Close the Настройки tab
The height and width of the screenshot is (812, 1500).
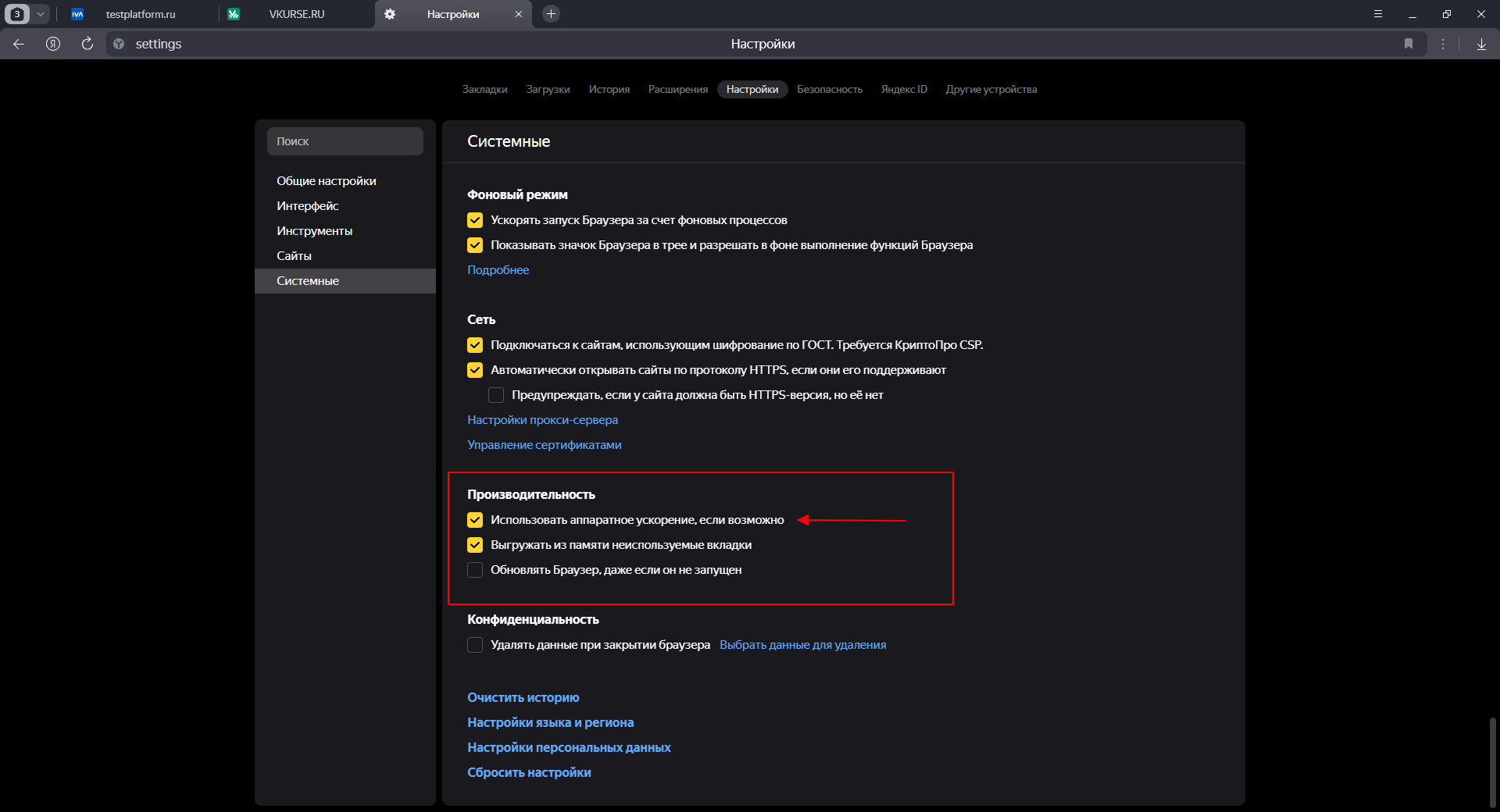pyautogui.click(x=518, y=14)
